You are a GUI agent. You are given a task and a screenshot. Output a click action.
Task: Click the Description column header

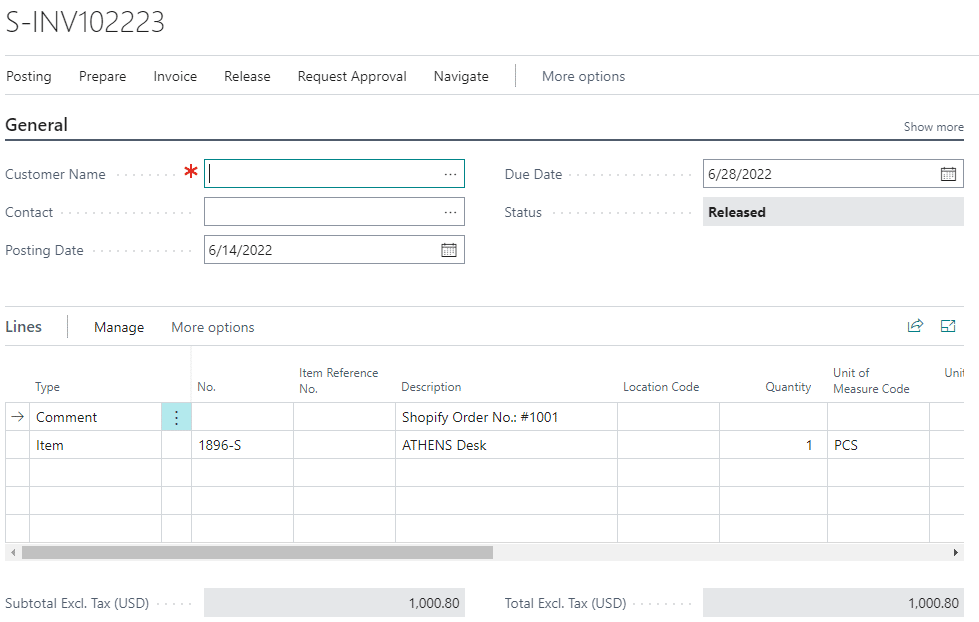tap(431, 387)
